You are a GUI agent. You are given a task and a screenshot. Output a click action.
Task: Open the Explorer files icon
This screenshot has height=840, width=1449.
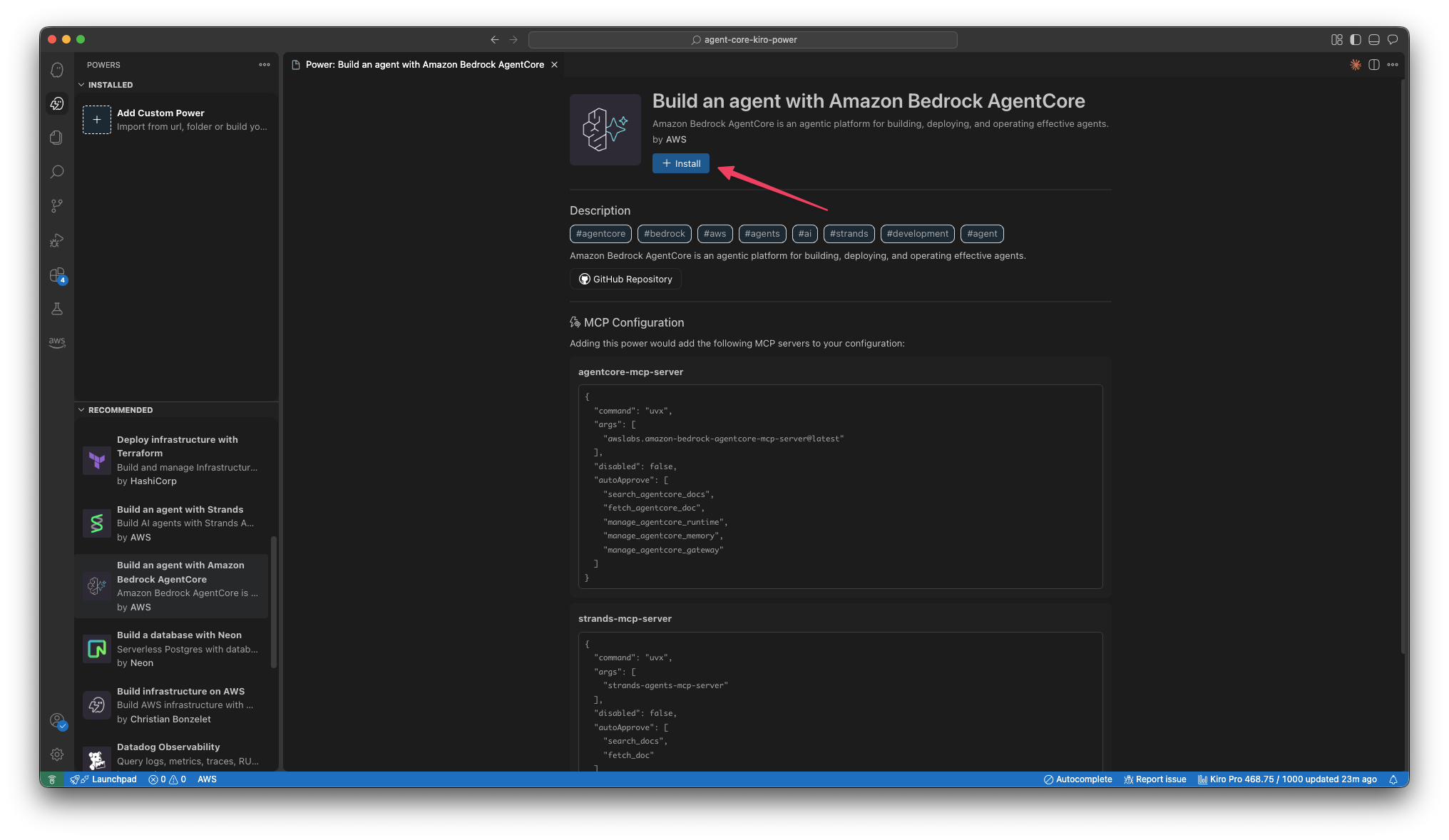coord(57,138)
